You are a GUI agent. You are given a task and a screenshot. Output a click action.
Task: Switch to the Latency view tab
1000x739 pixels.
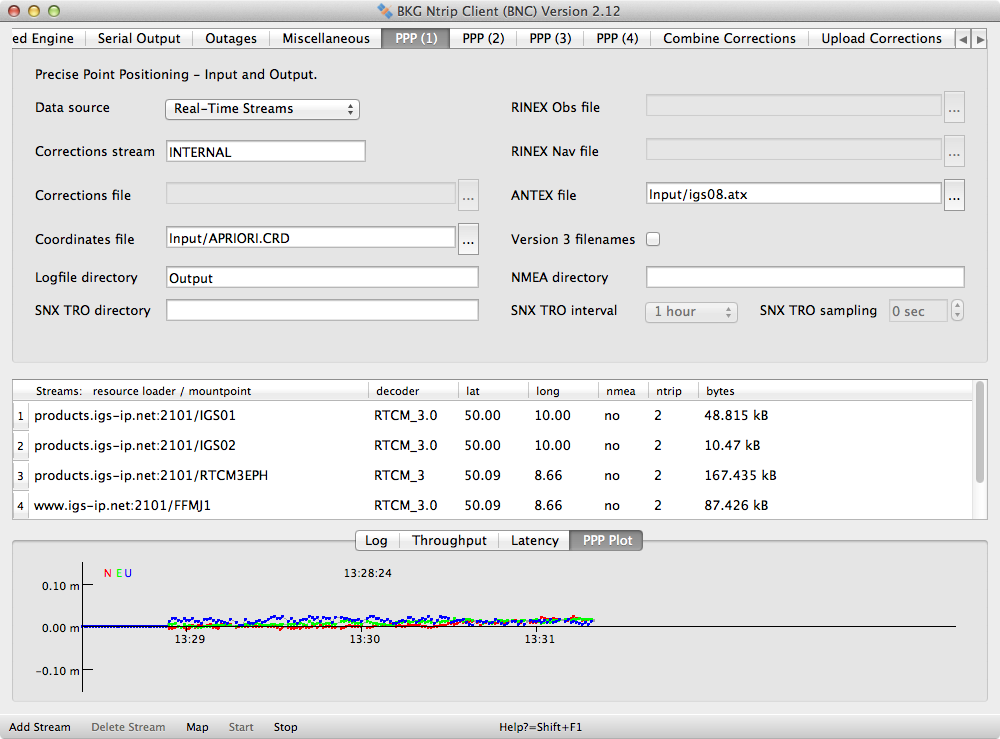click(534, 540)
